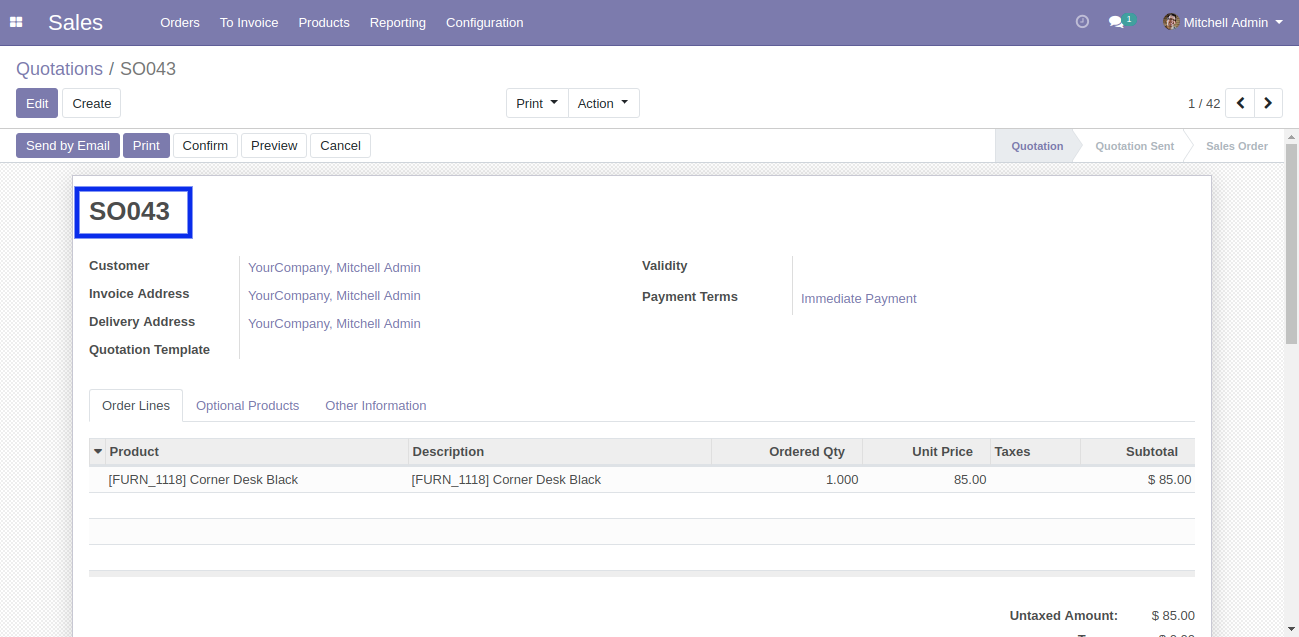Viewport: 1299px width, 637px height.
Task: Click the pager 1 / 42 counter
Action: [x=1204, y=103]
